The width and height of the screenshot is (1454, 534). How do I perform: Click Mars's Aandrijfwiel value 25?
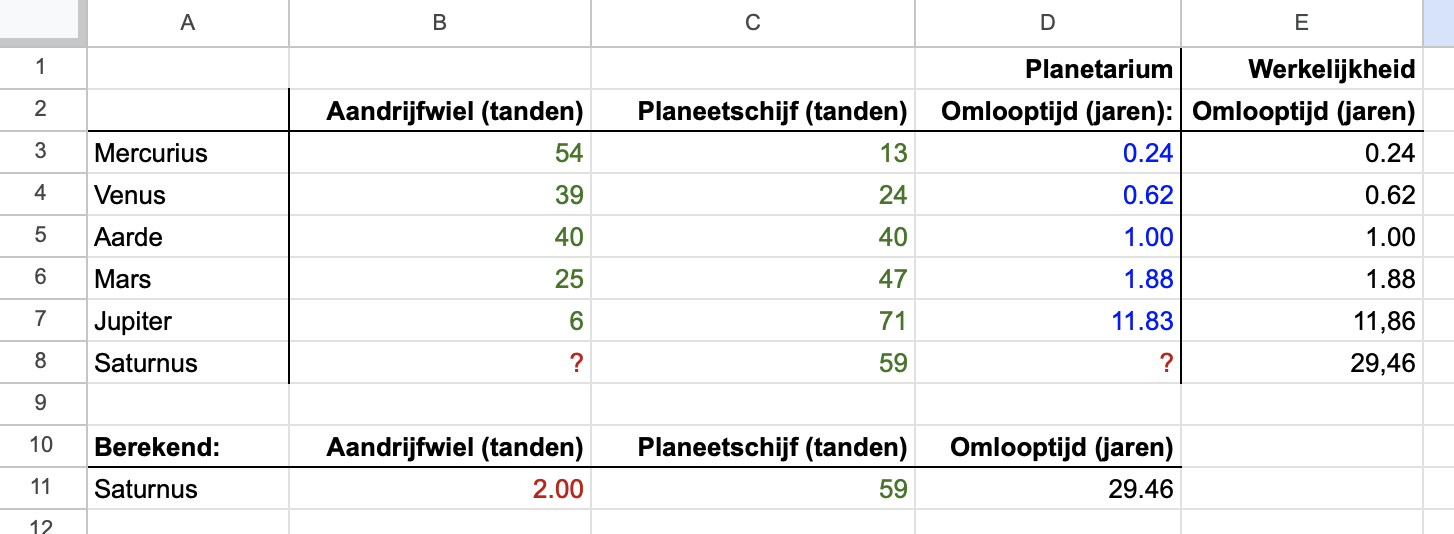pyautogui.click(x=439, y=279)
